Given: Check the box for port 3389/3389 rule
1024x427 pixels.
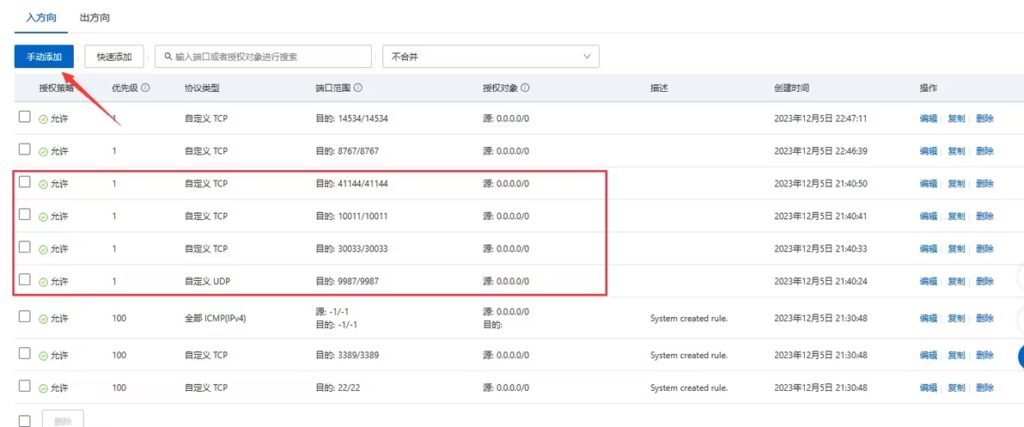Looking at the screenshot, I should point(25,353).
